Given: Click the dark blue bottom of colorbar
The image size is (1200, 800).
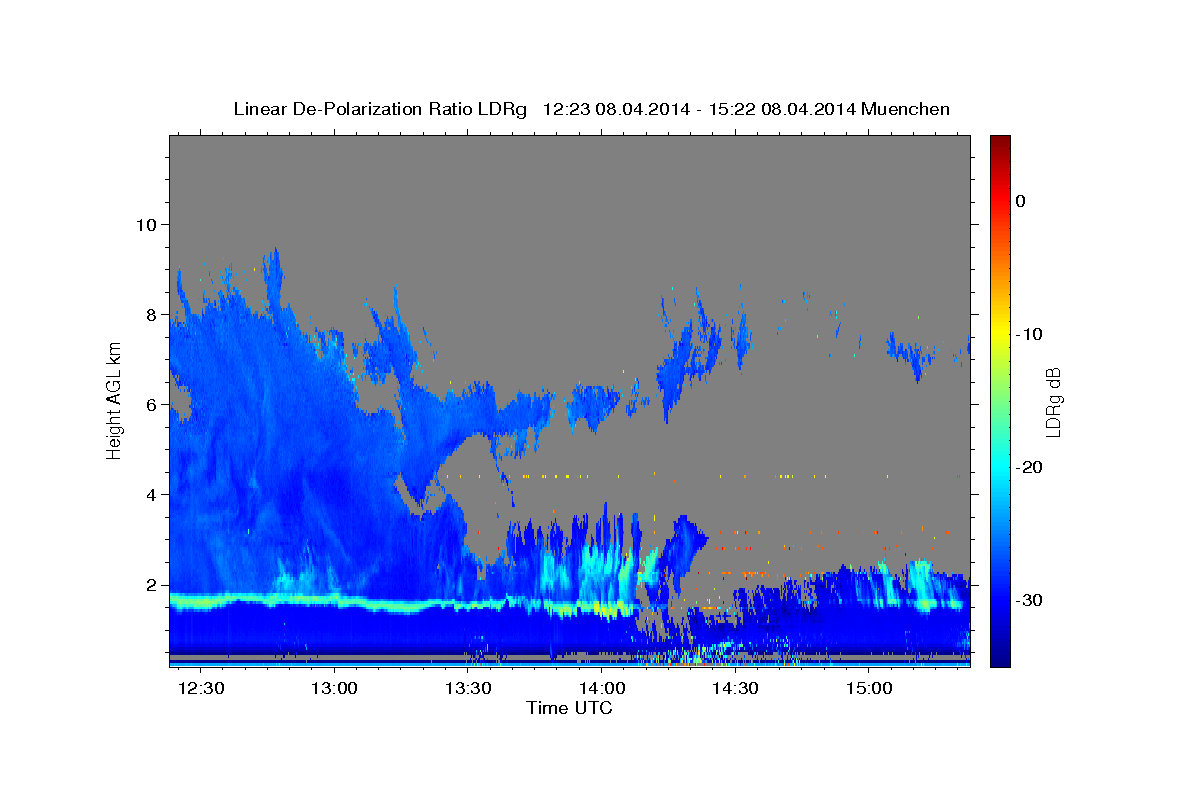Looking at the screenshot, I should tap(1000, 658).
